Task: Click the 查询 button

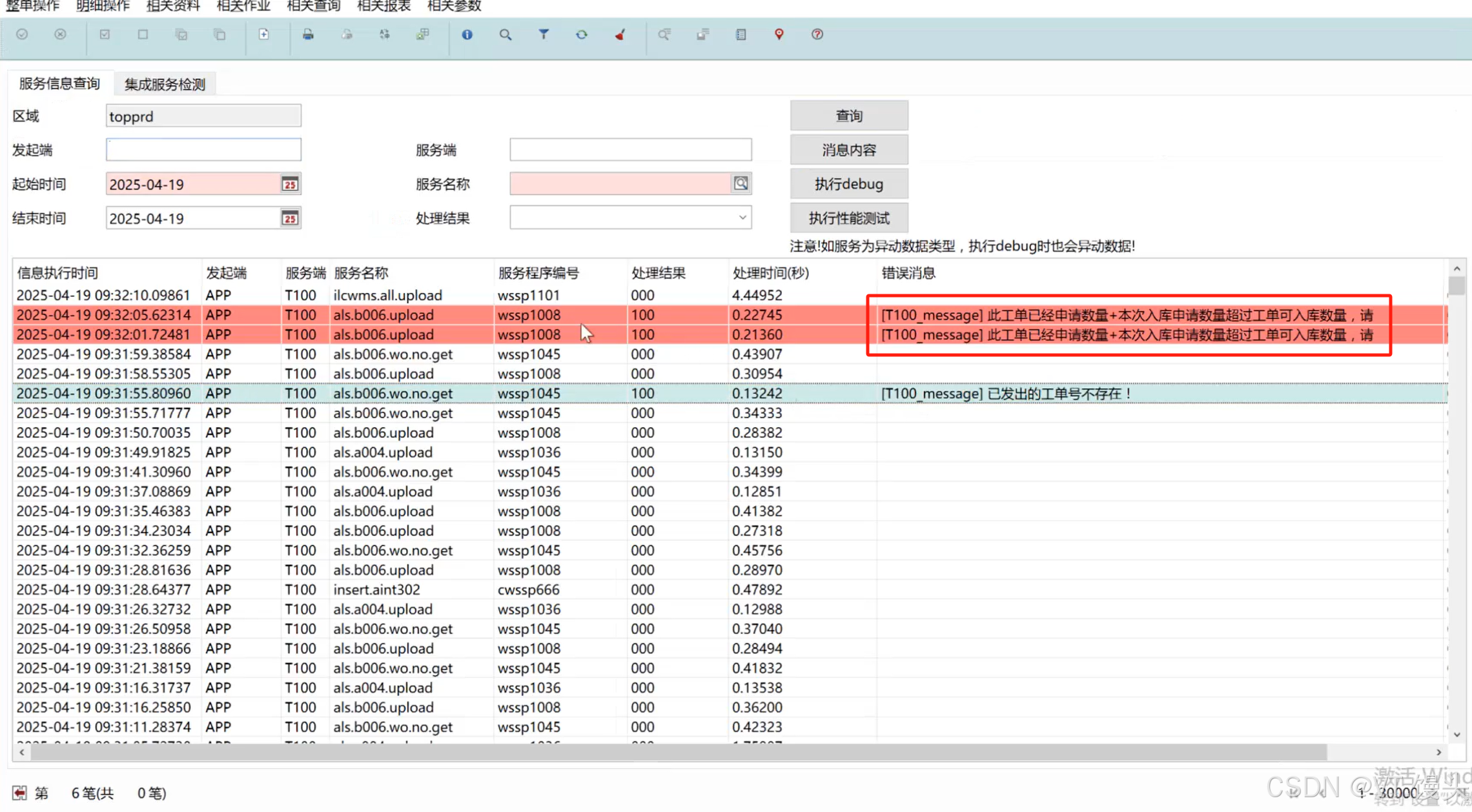Action: (x=848, y=116)
